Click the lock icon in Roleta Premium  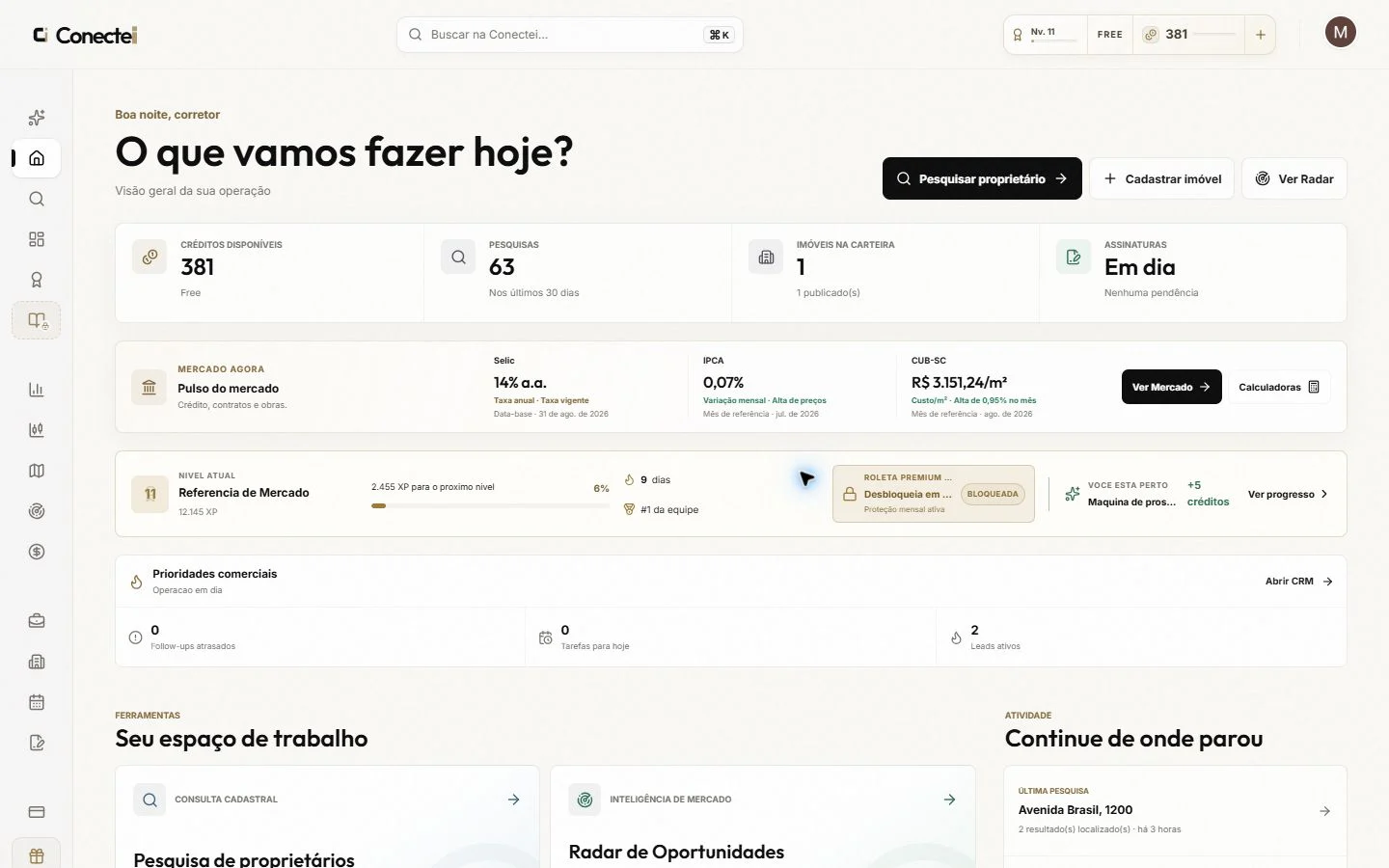[x=850, y=494]
